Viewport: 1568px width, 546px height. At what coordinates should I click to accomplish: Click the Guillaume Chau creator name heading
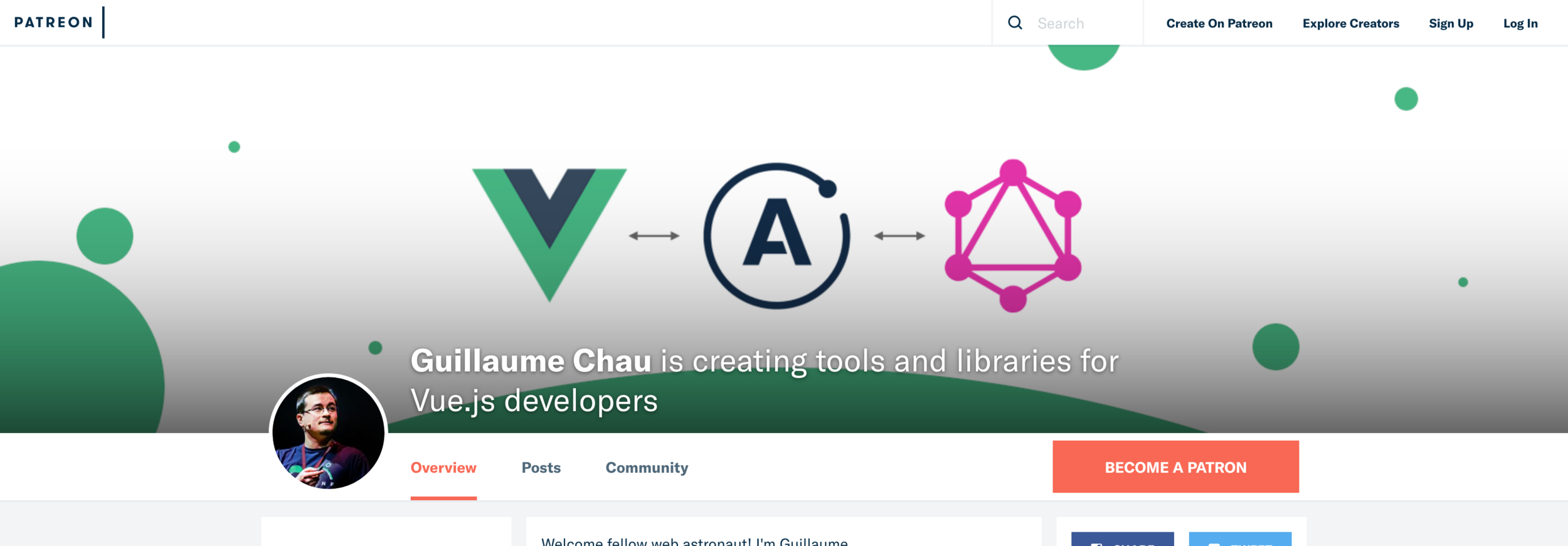tap(531, 361)
